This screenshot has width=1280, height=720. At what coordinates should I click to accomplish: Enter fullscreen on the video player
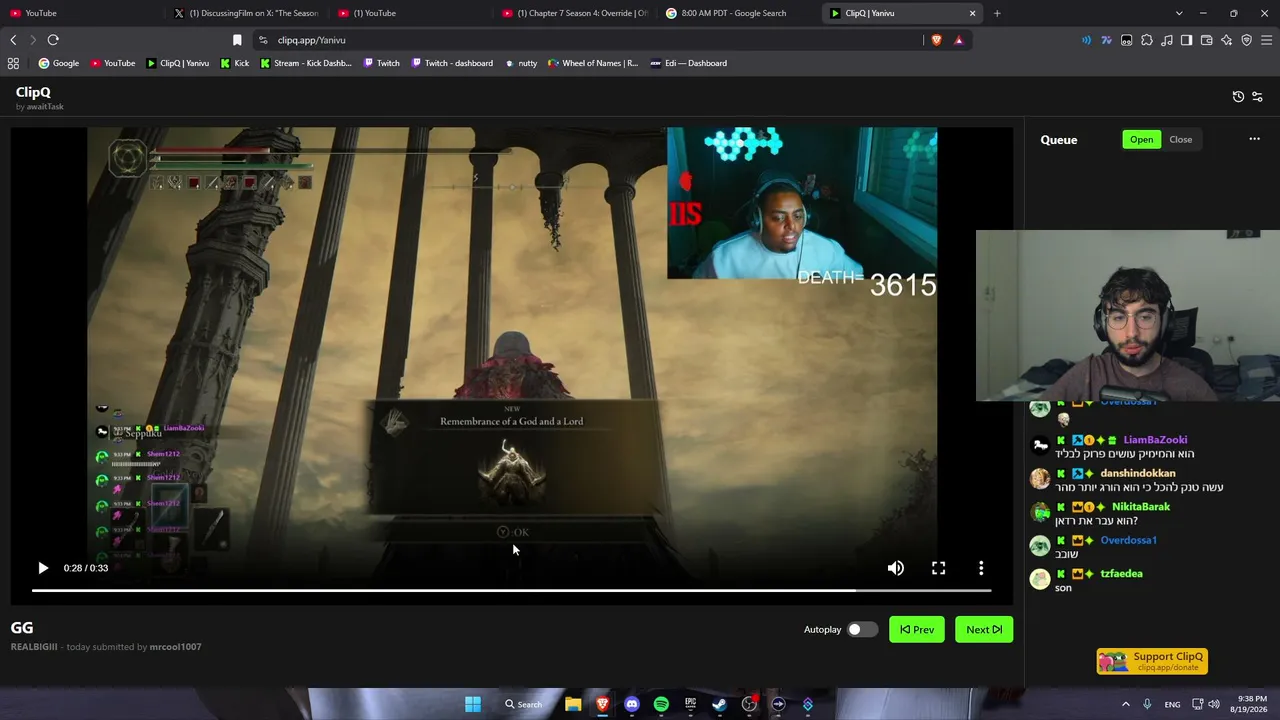939,568
